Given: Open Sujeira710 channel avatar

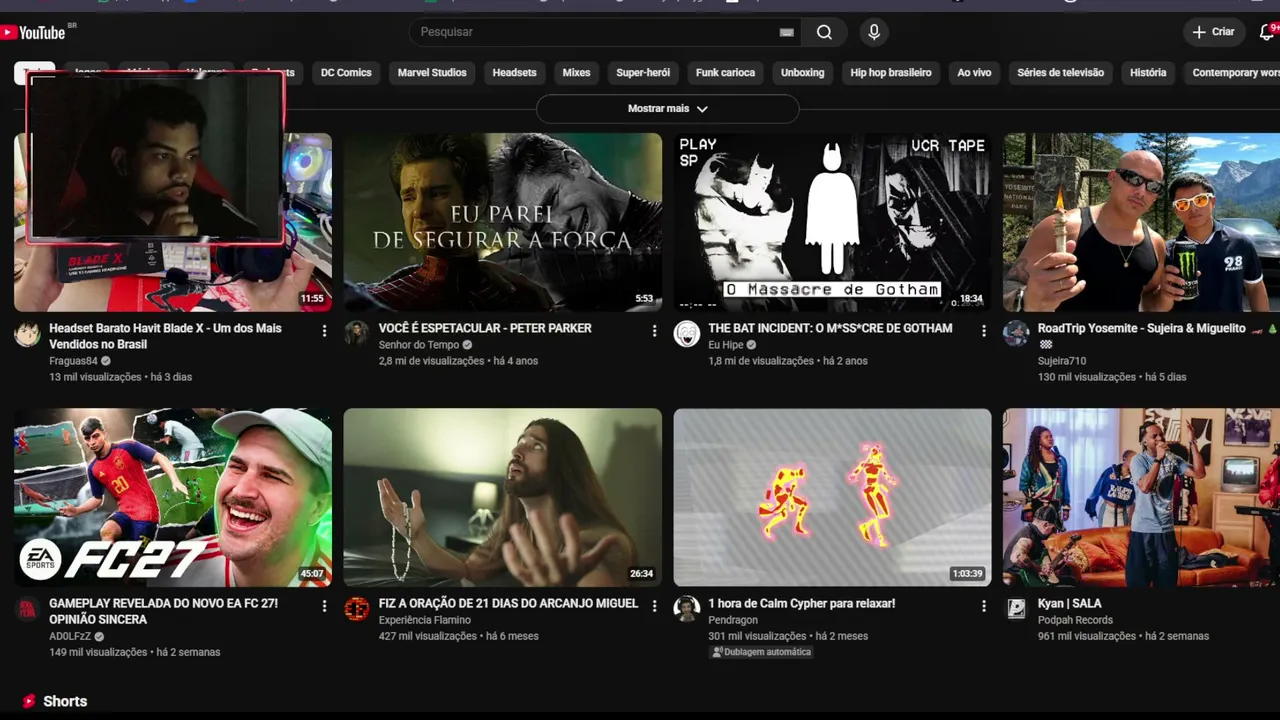Looking at the screenshot, I should point(1016,334).
